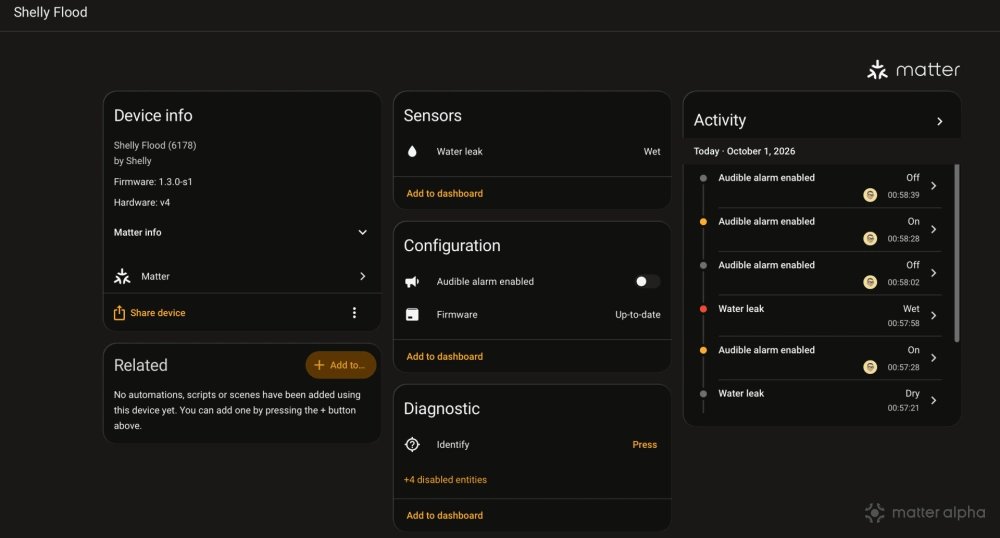Click the Wet state value in Sensors
The width and height of the screenshot is (1000, 538).
[652, 152]
